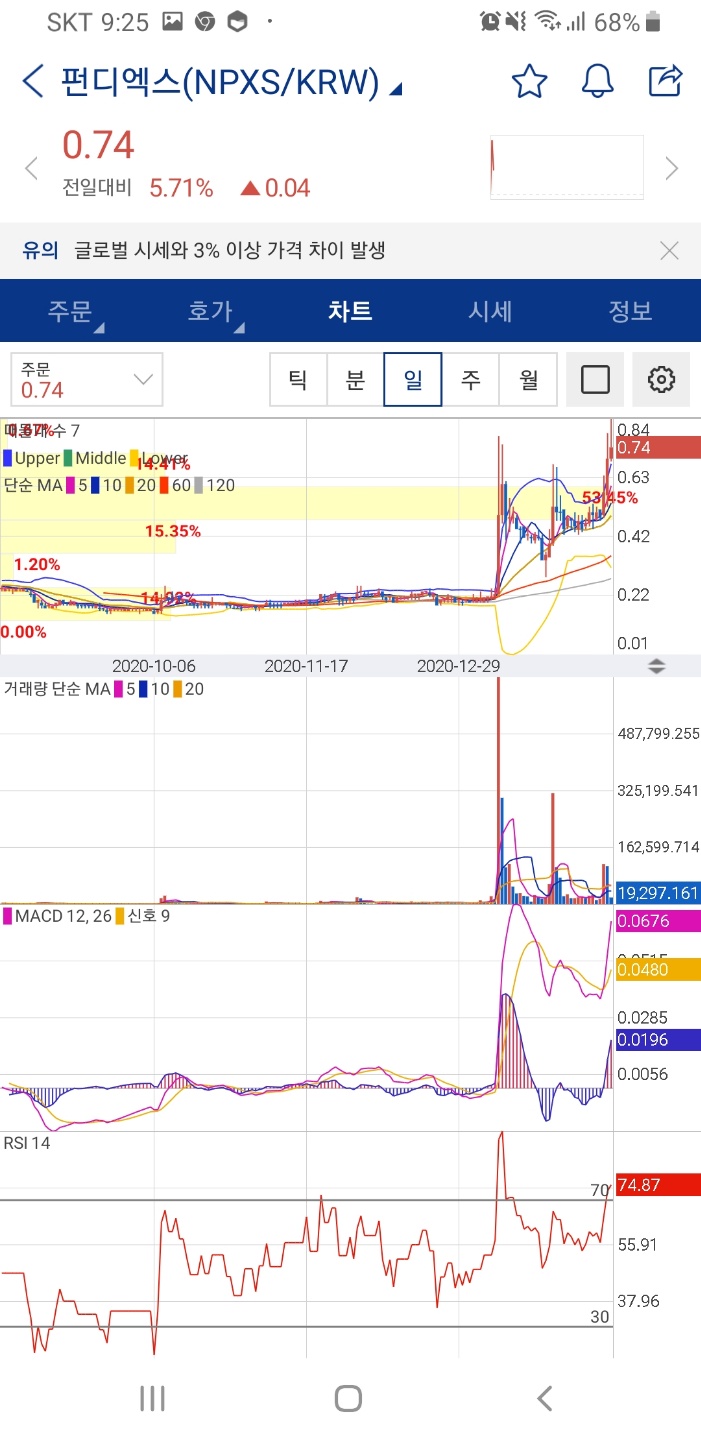Tap the Wi-Fi status icon

[546, 21]
